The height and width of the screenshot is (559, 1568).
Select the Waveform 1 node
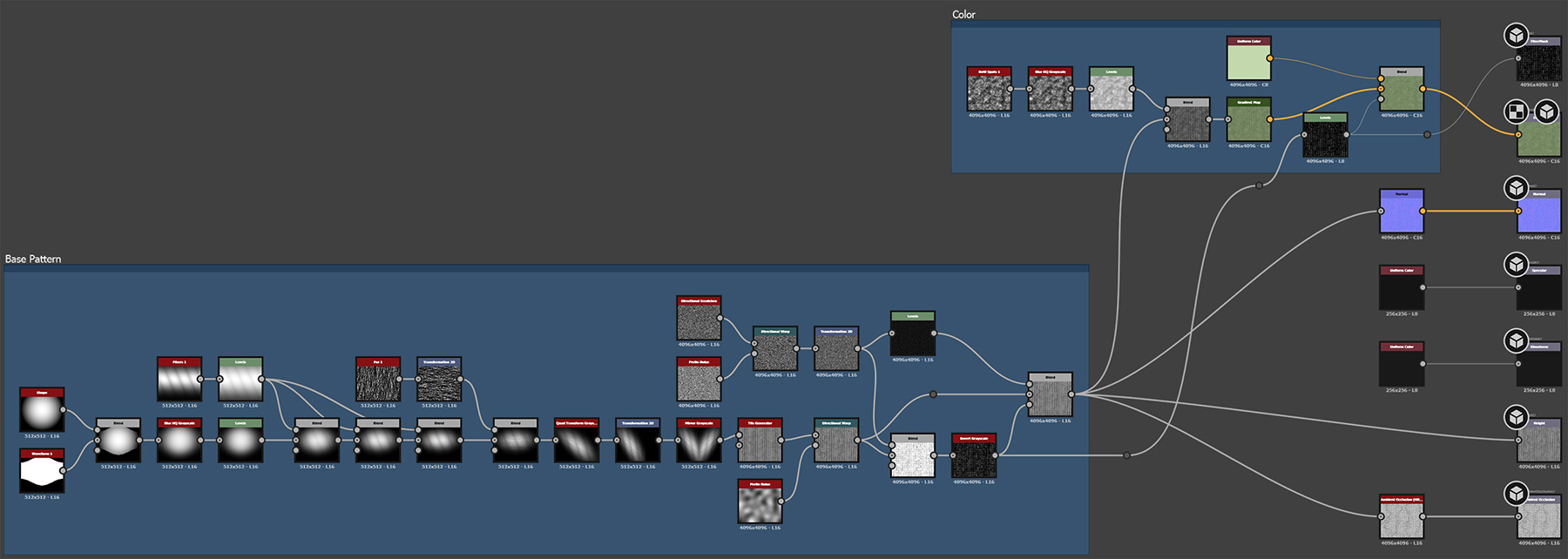(x=42, y=475)
